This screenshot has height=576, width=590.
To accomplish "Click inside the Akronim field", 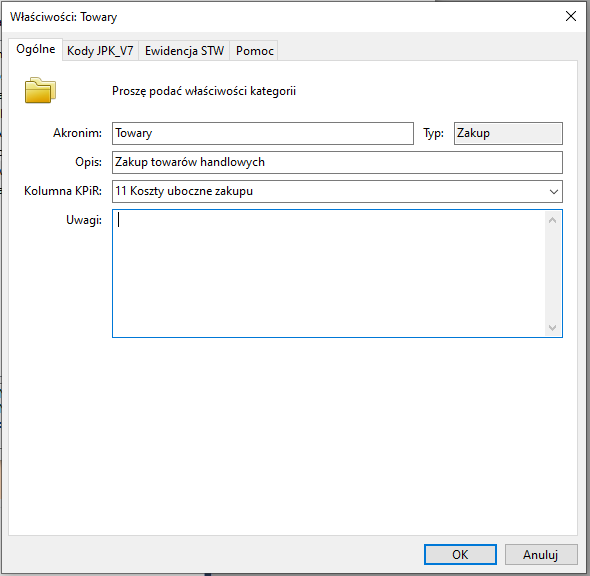I will pyautogui.click(x=263, y=133).
